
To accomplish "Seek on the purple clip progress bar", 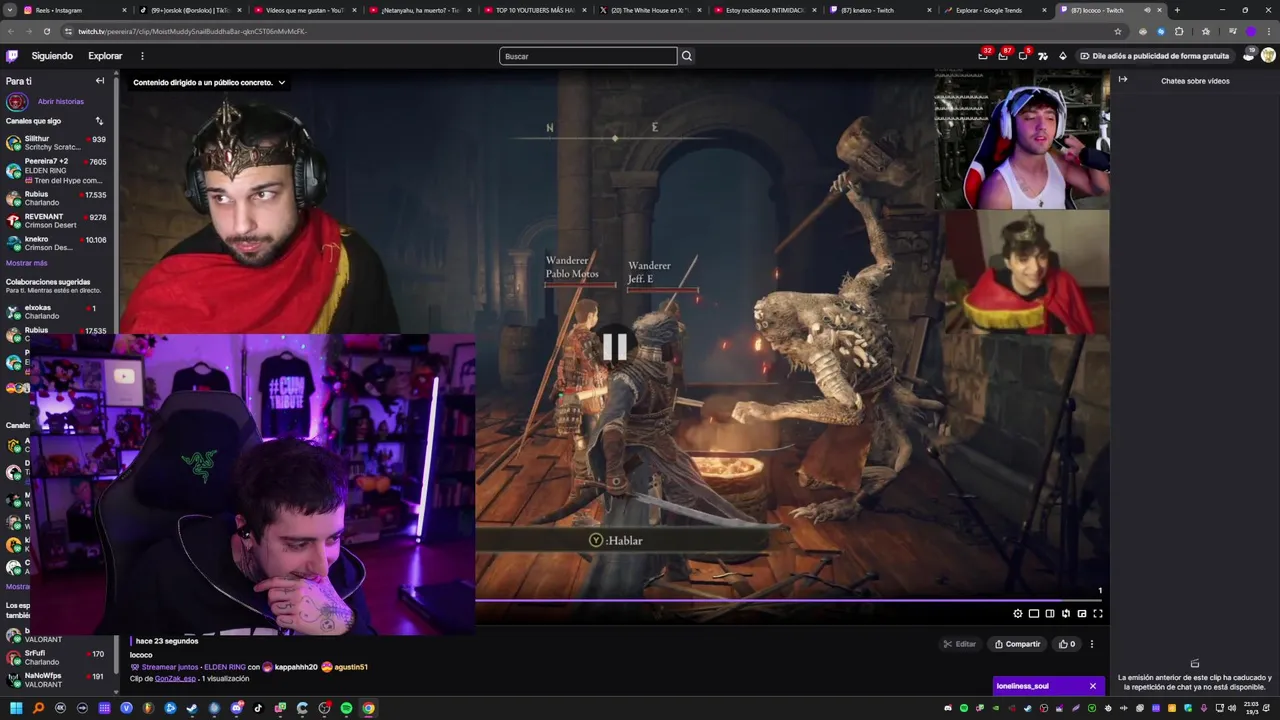I will coord(790,601).
